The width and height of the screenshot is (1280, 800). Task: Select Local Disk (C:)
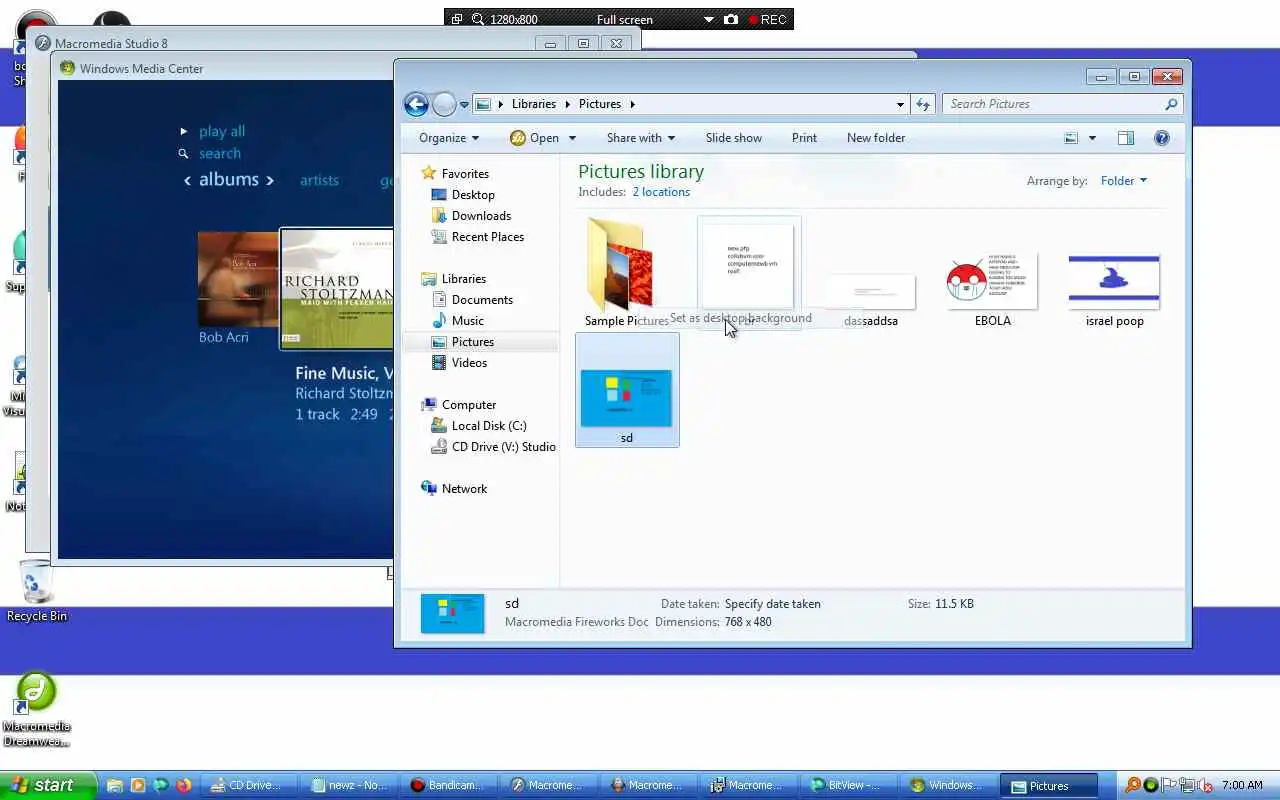point(489,425)
